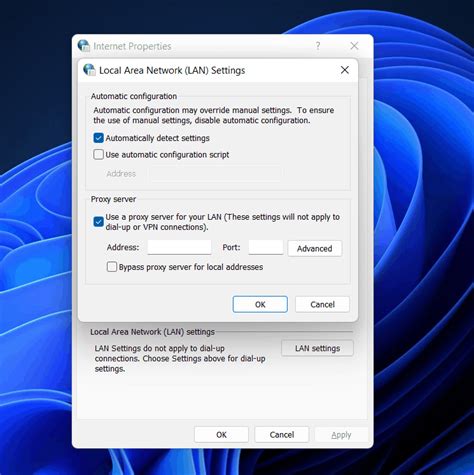This screenshot has height=475, width=474.
Task: Click the Apply button
Action: [x=341, y=435]
